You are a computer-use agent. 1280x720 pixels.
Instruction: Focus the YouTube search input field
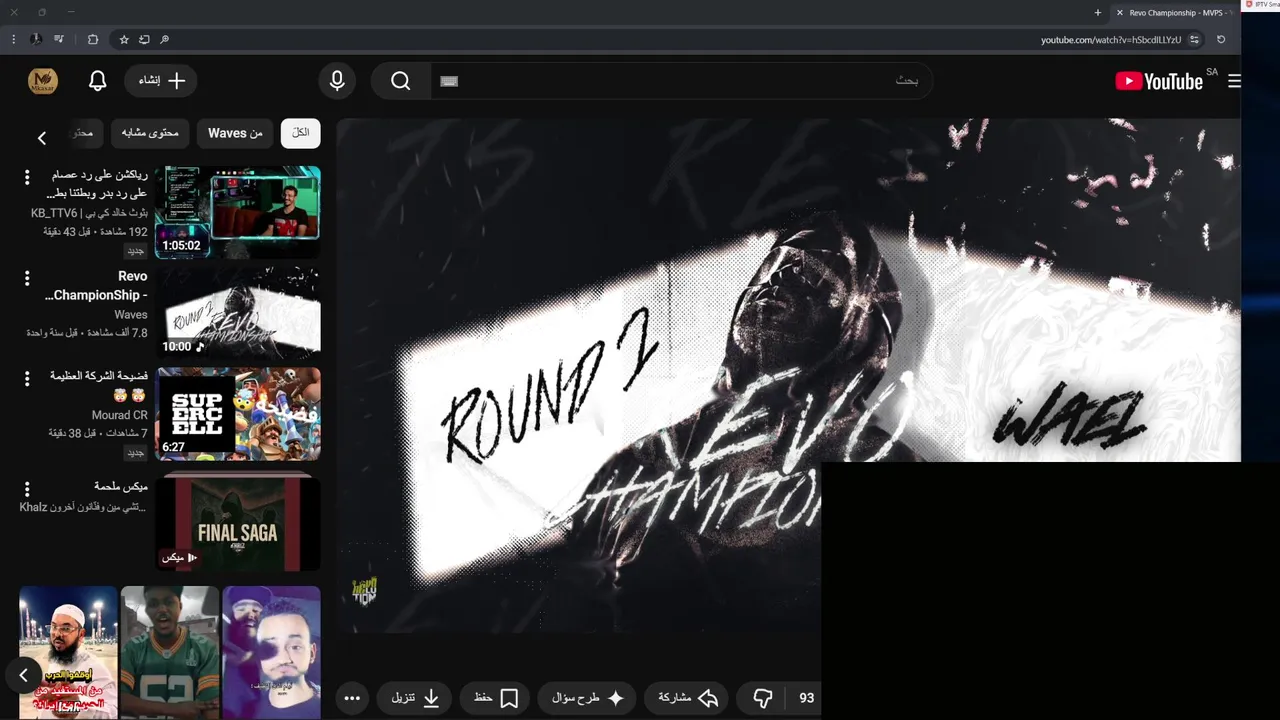(682, 81)
